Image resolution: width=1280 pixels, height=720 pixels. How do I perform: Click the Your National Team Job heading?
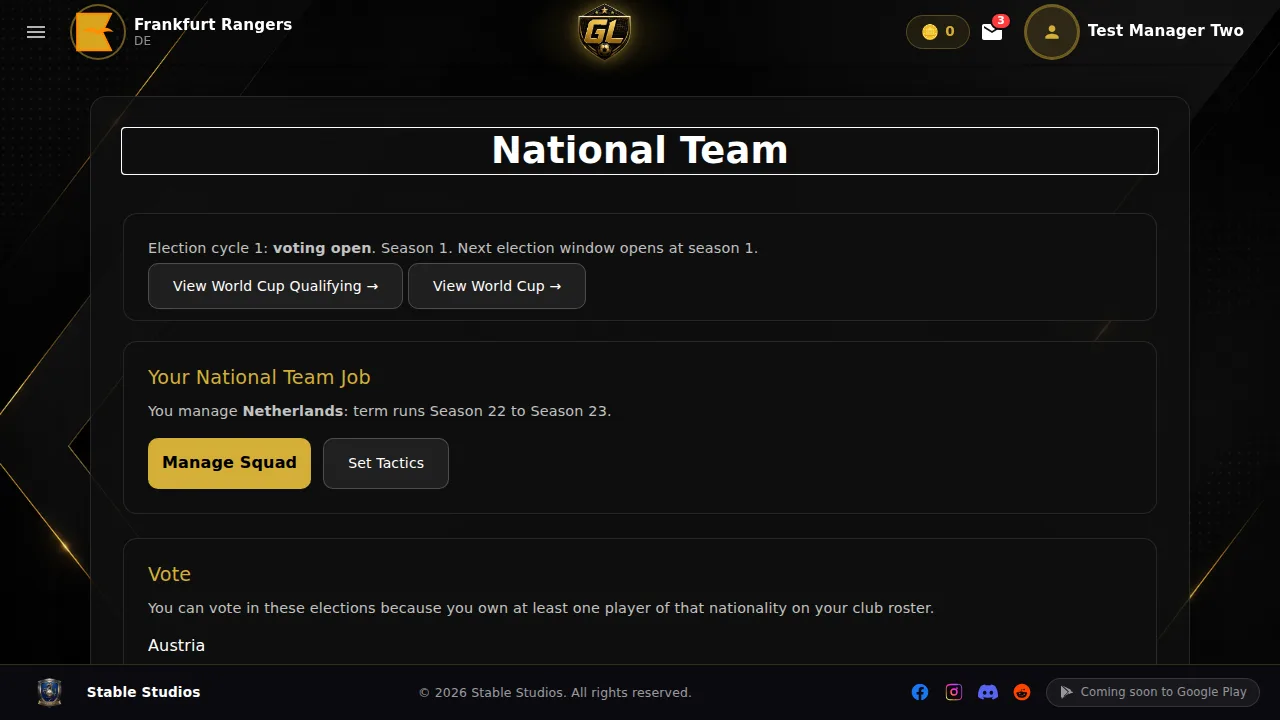[259, 377]
